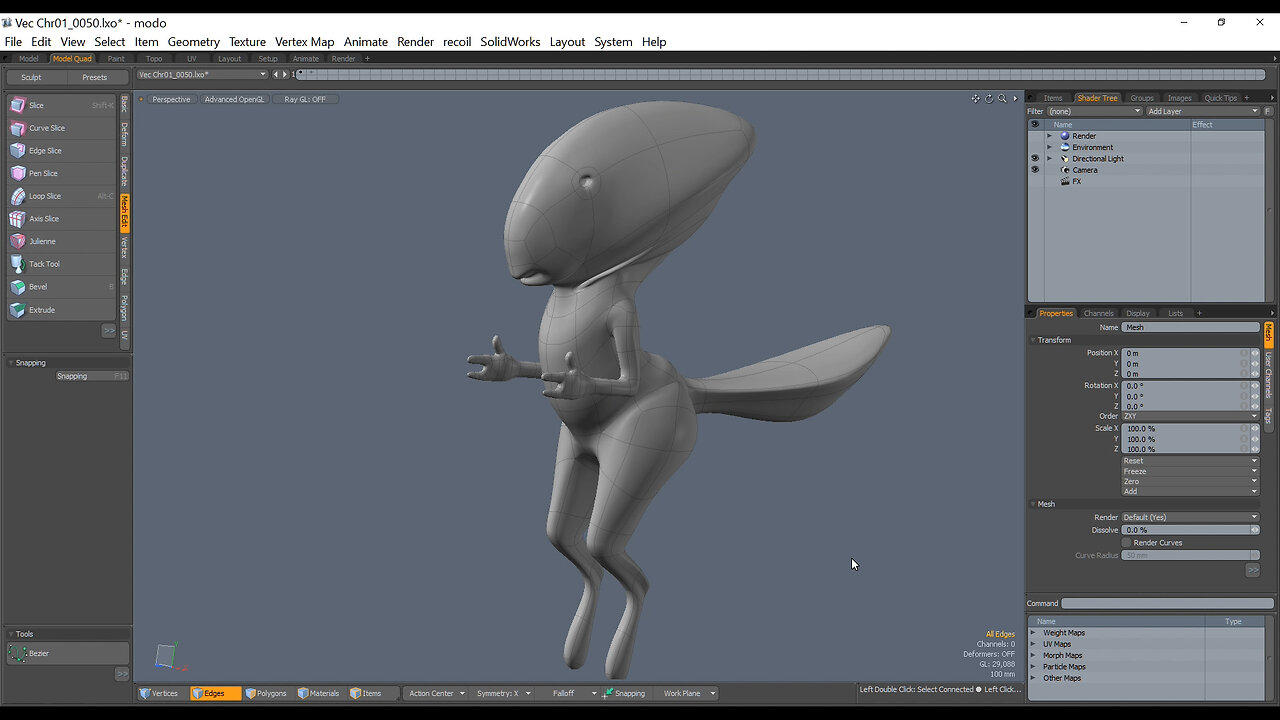Image resolution: width=1280 pixels, height=720 pixels.
Task: Select the Julienne tool
Action: point(44,241)
